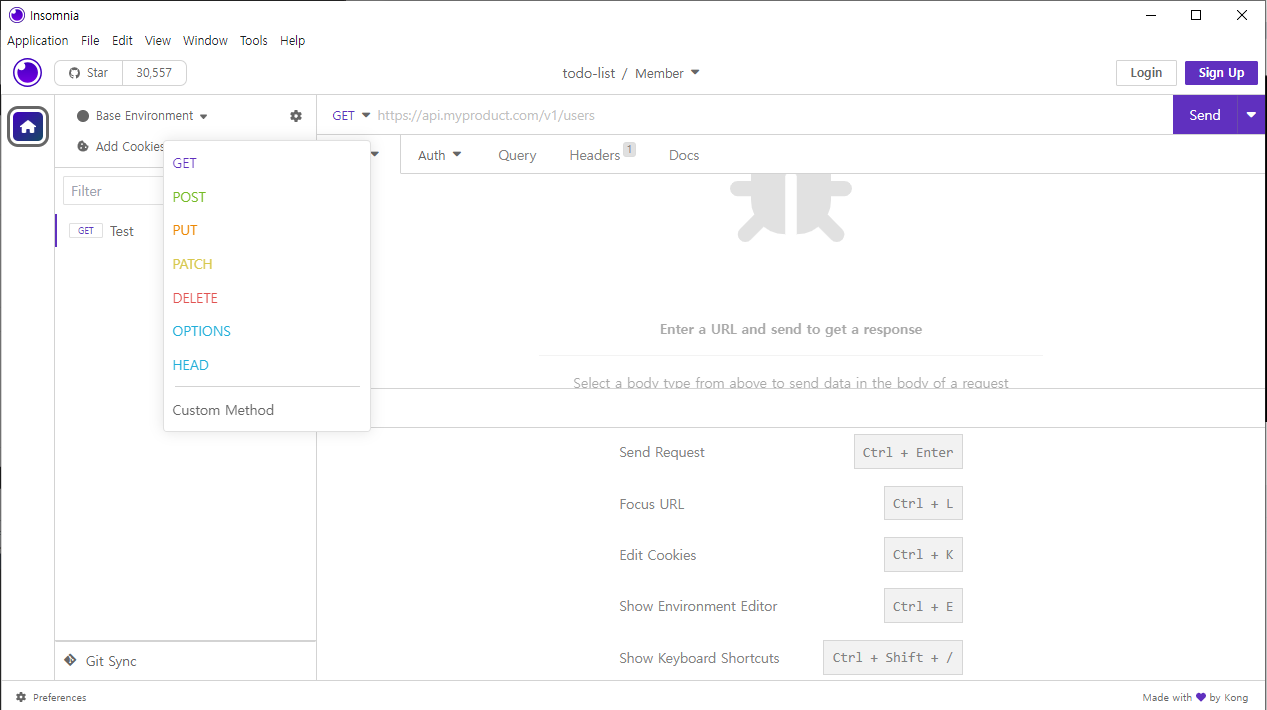Viewport: 1267px width, 710px height.
Task: Expand the Base Environment dropdown
Action: pos(142,116)
